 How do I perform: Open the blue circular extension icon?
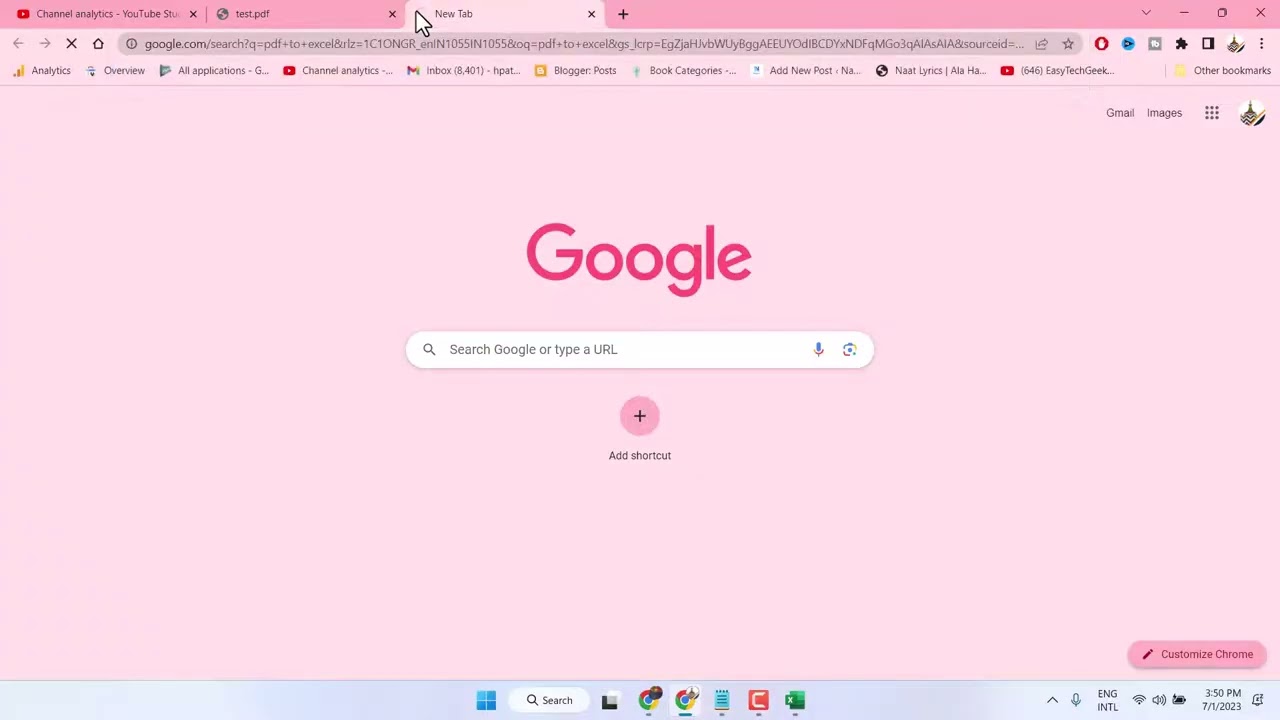[x=1128, y=44]
